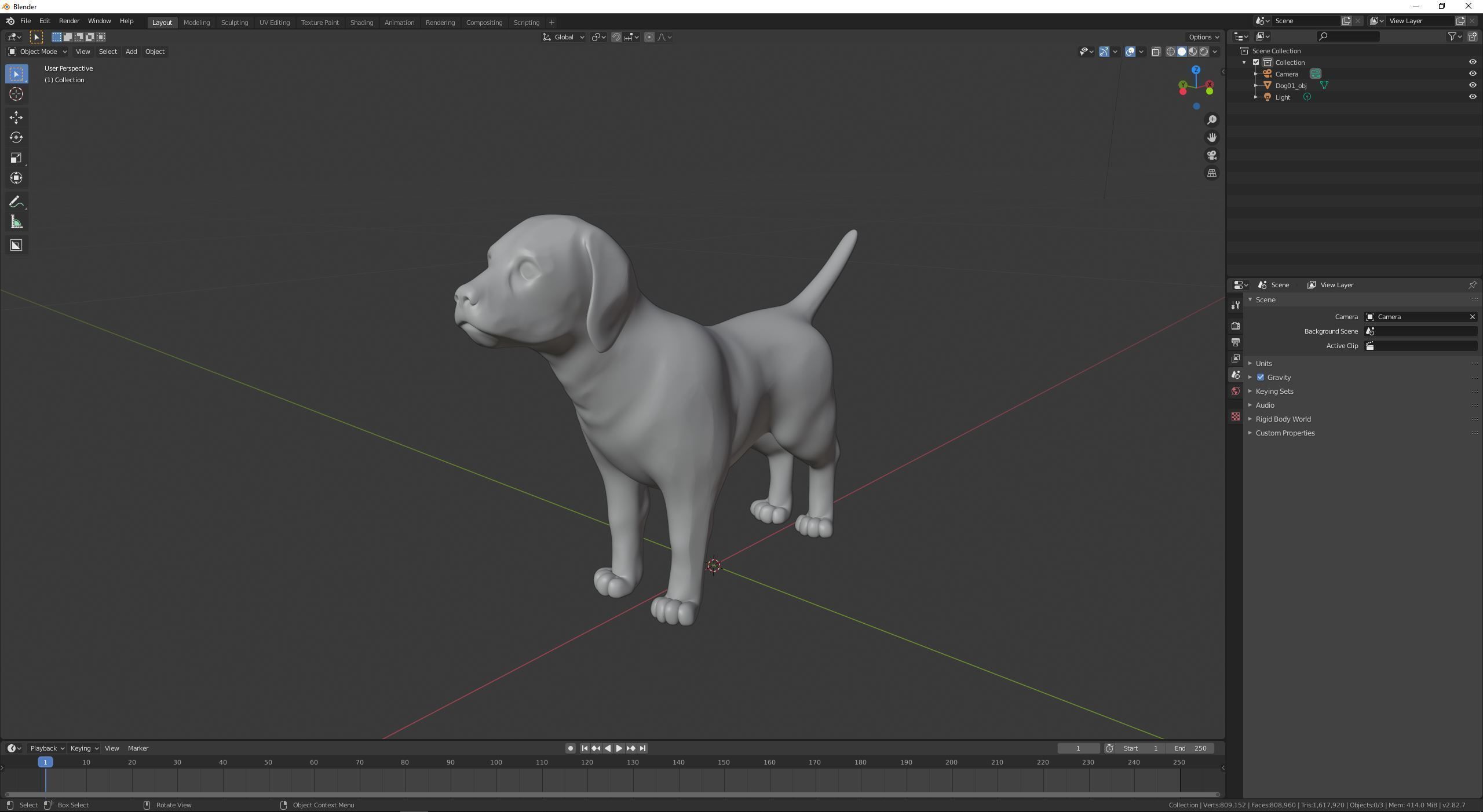
Task: Click the End frame field
Action: pos(1190,748)
